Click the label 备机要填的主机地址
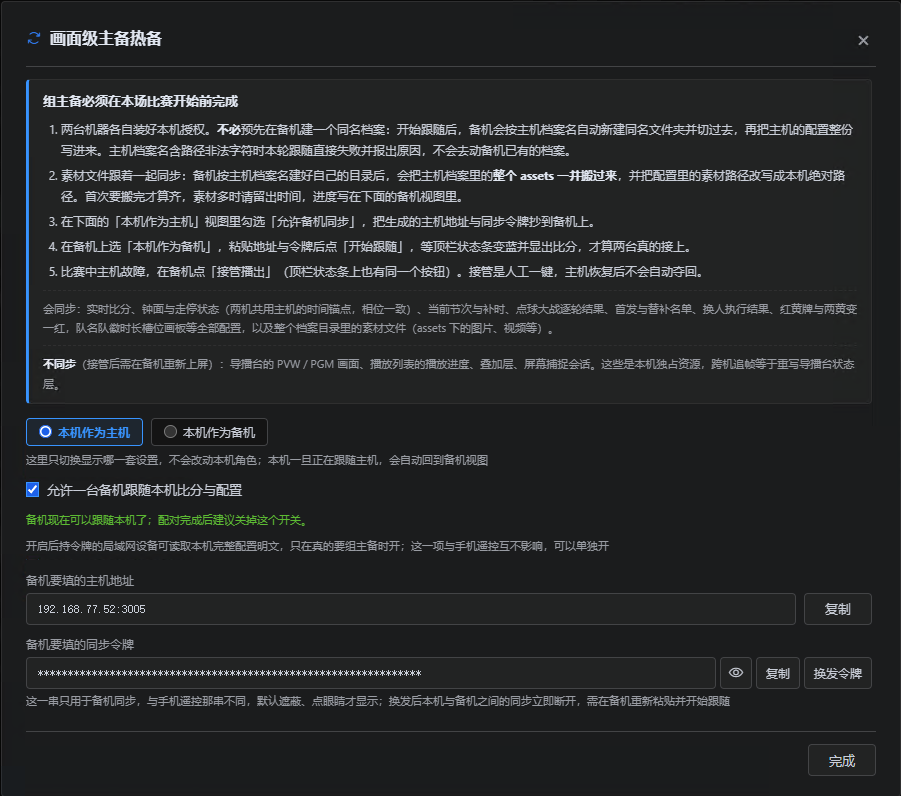The image size is (901, 796). 80,581
